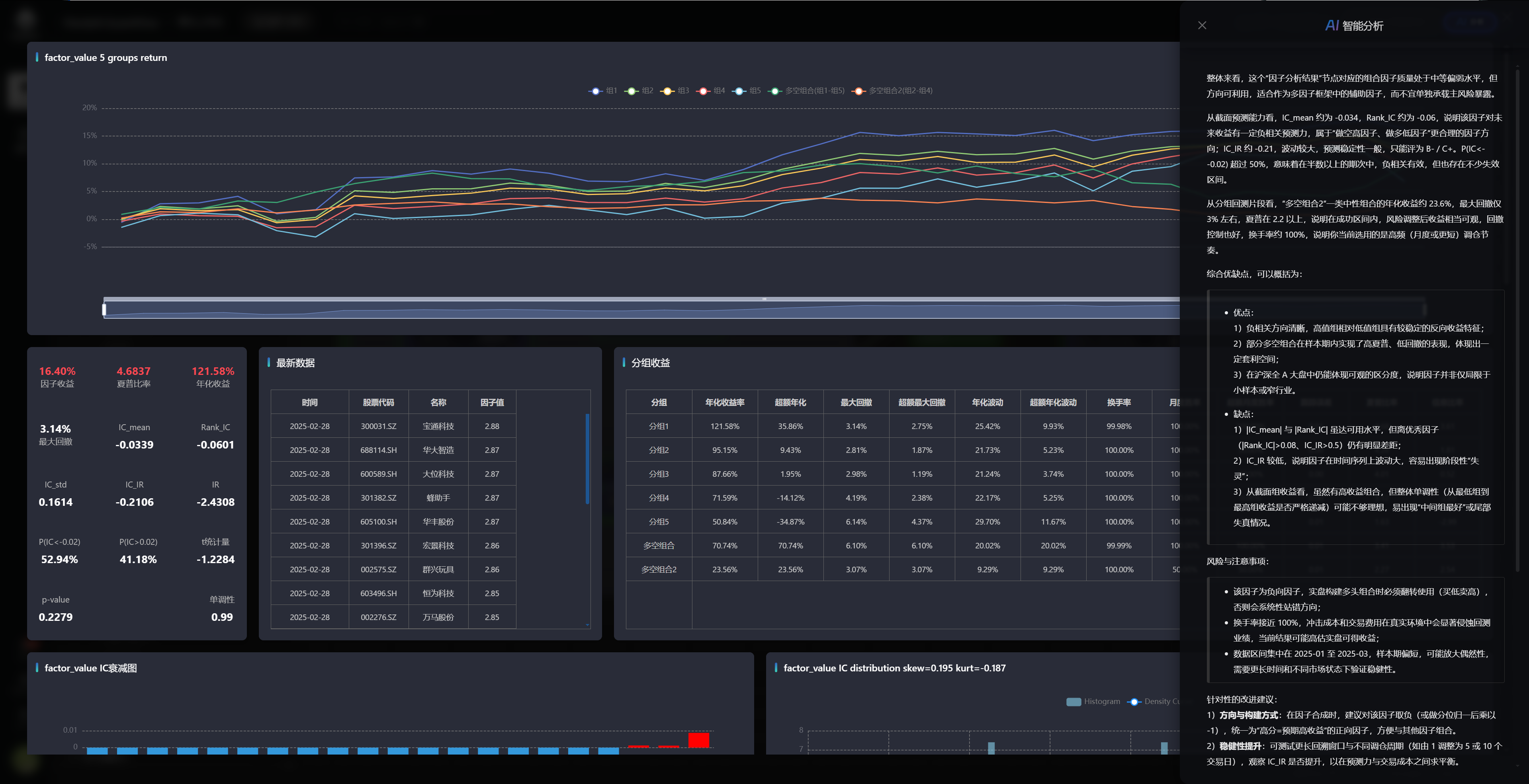Select stock code "688114.SH"
This screenshot has height=784, width=1529.
click(x=379, y=450)
